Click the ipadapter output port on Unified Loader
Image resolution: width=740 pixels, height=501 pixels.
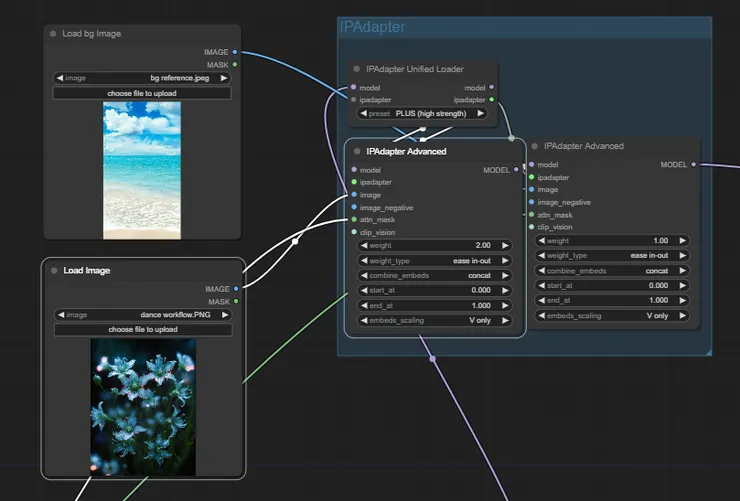(491, 100)
